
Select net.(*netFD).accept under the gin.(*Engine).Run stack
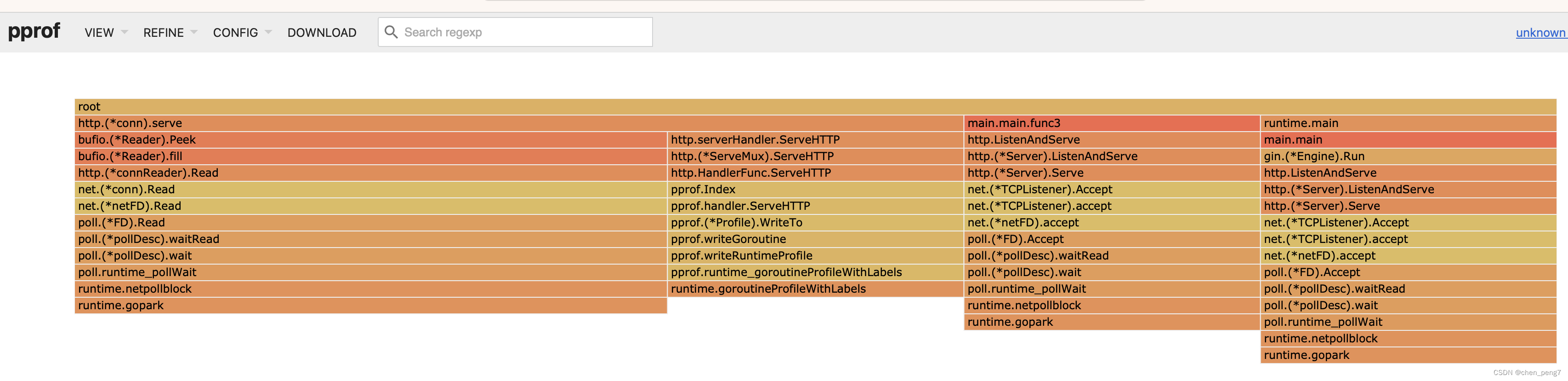click(x=1409, y=255)
